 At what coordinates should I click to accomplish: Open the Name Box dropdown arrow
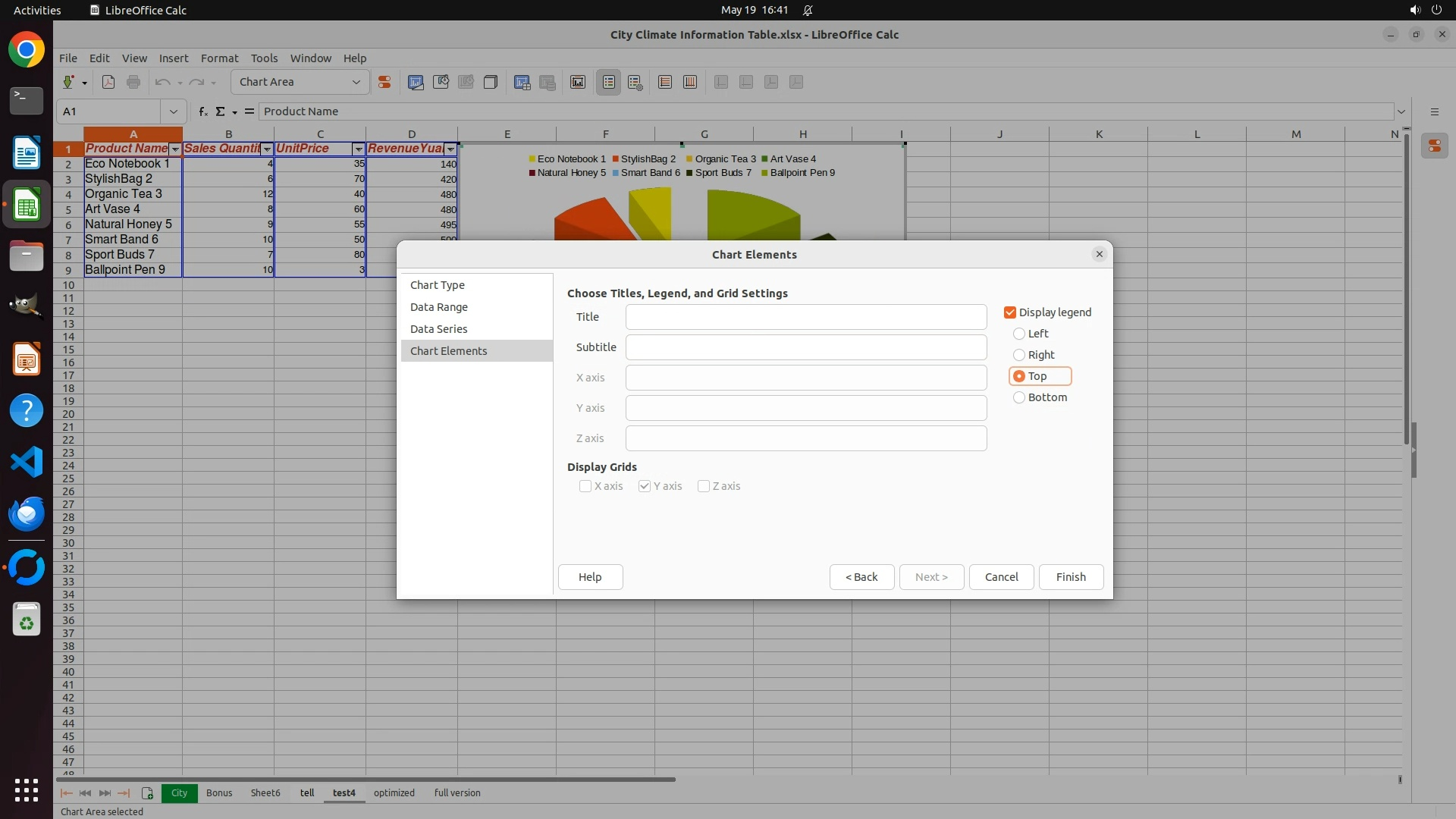point(173,111)
